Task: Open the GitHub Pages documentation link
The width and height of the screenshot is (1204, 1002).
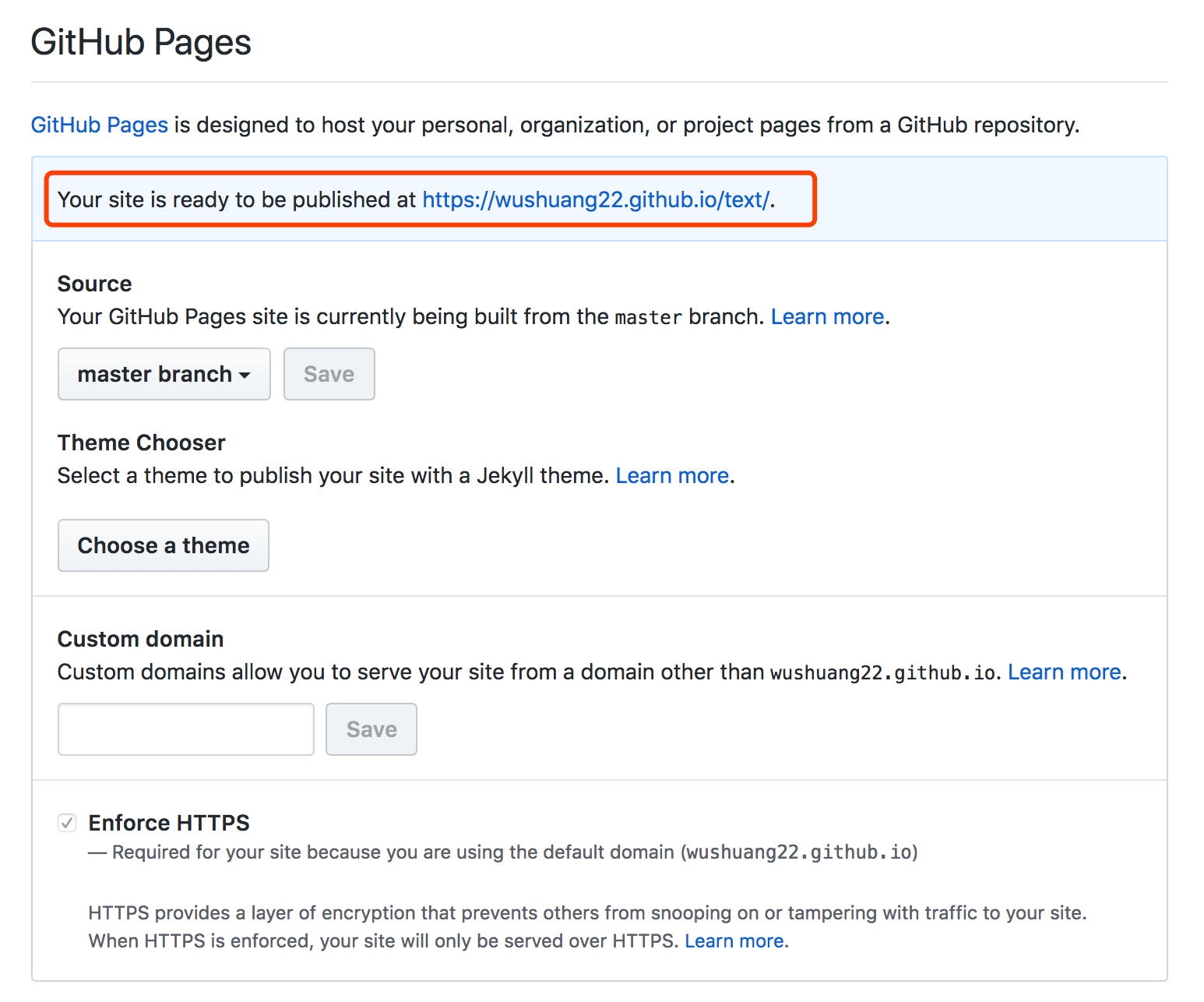Action: 99,125
